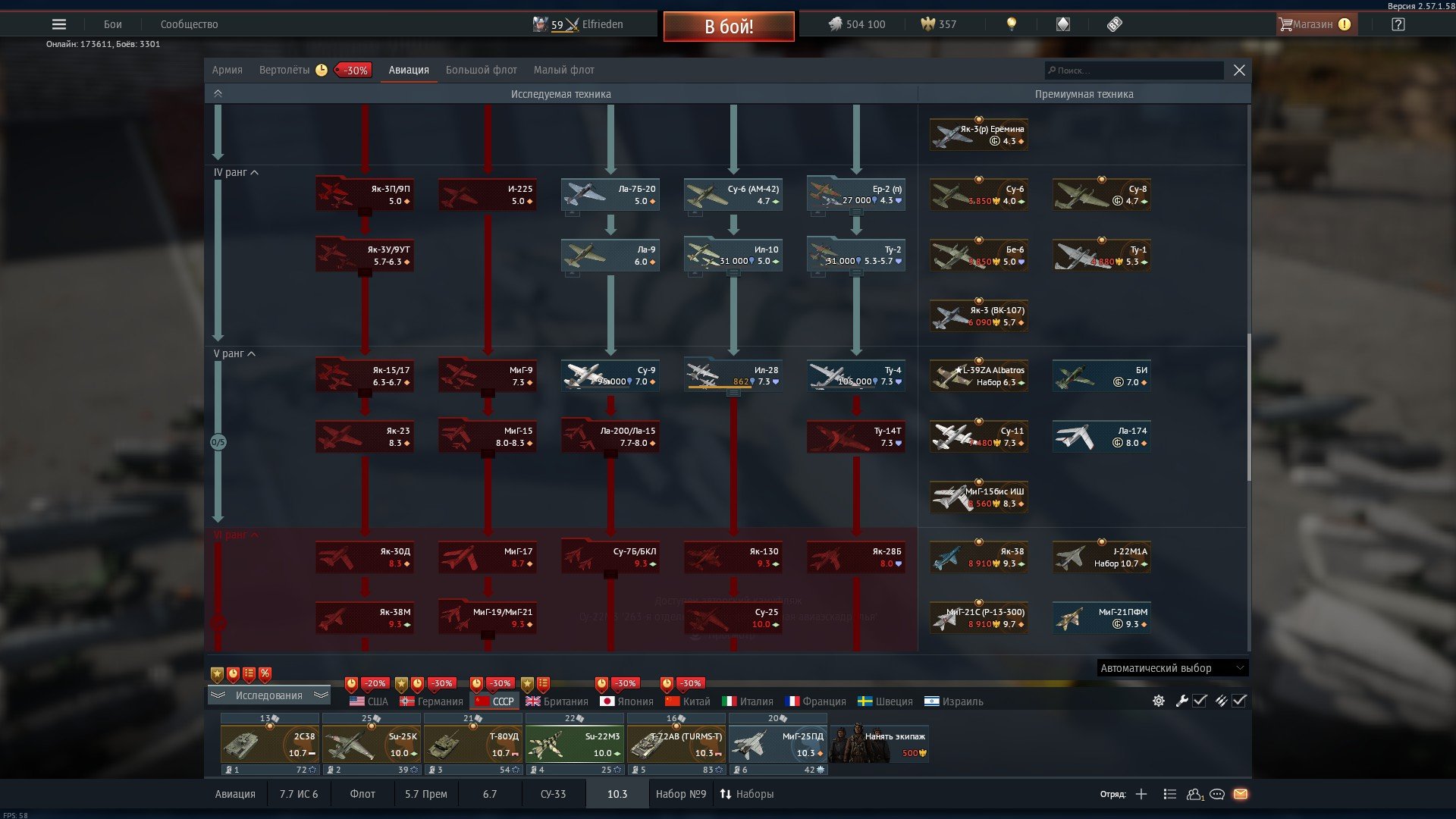Open the hamburger main menu
Screen dimensions: 1456x819
coord(59,24)
